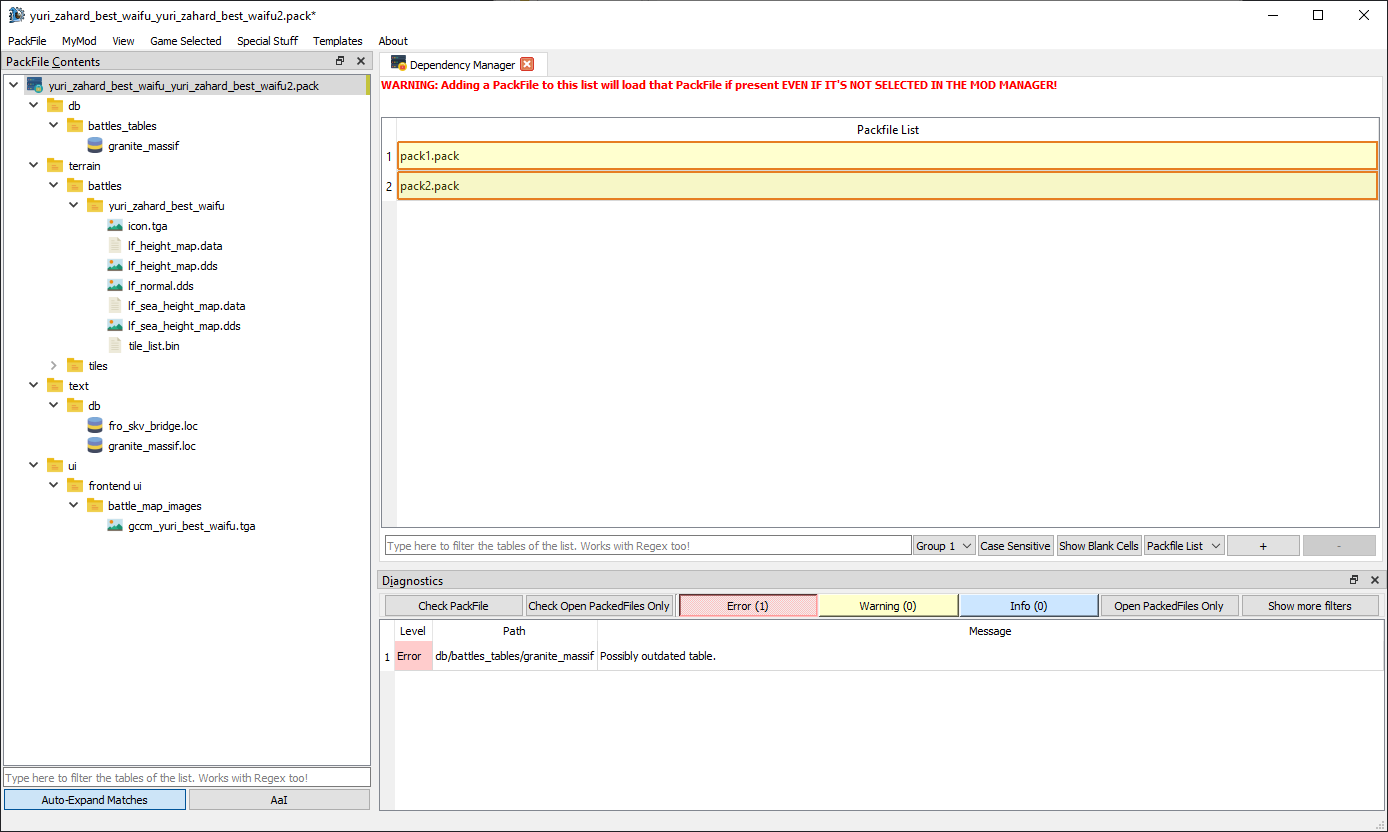Click the folder icon beside terrain
Image resolution: width=1388 pixels, height=832 pixels.
pyautogui.click(x=55, y=166)
